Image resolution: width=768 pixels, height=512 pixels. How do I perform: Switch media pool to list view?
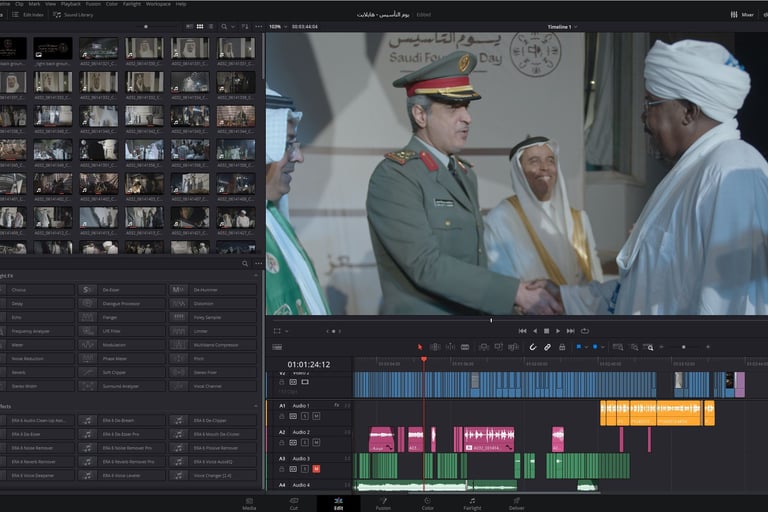(211, 26)
